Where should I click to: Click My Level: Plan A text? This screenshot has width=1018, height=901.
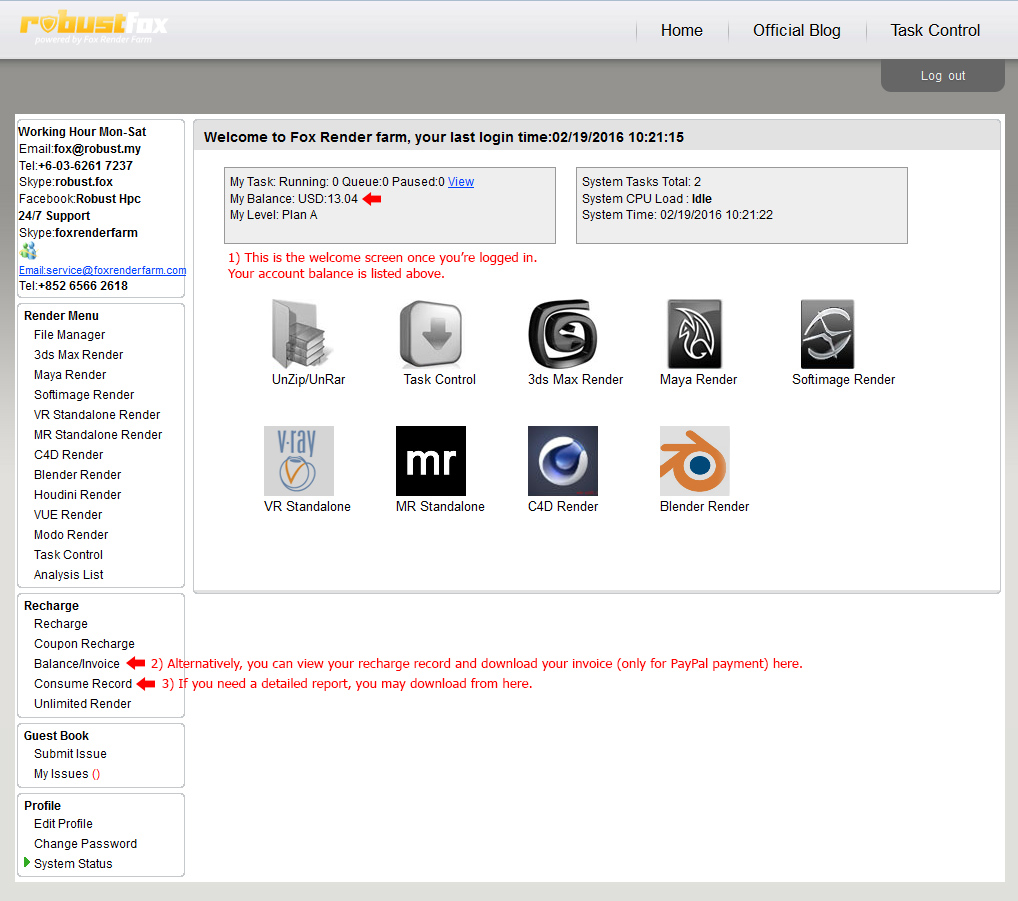(273, 215)
